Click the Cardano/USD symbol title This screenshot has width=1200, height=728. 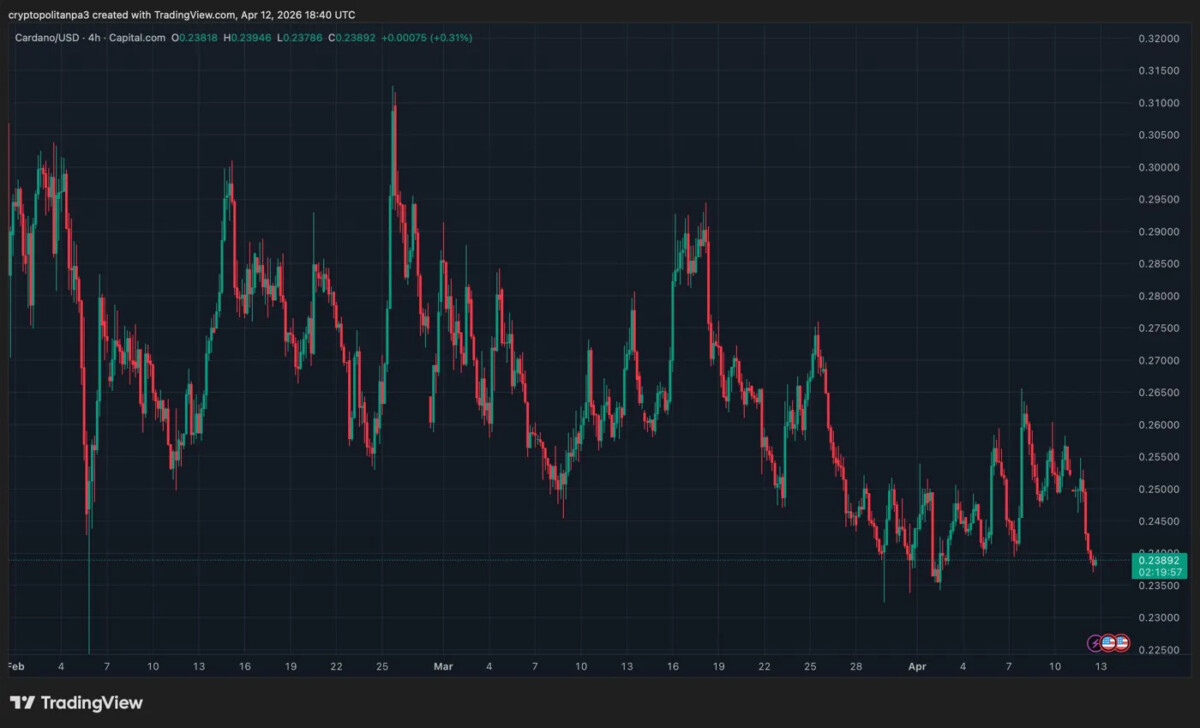click(47, 38)
